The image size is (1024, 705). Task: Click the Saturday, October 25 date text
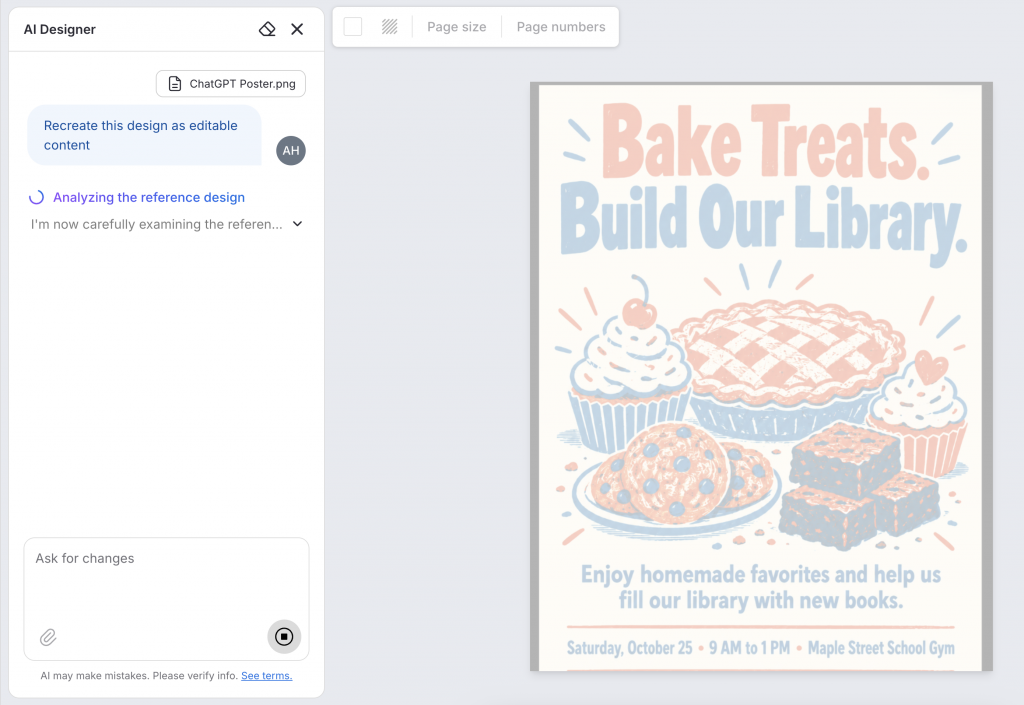[630, 648]
